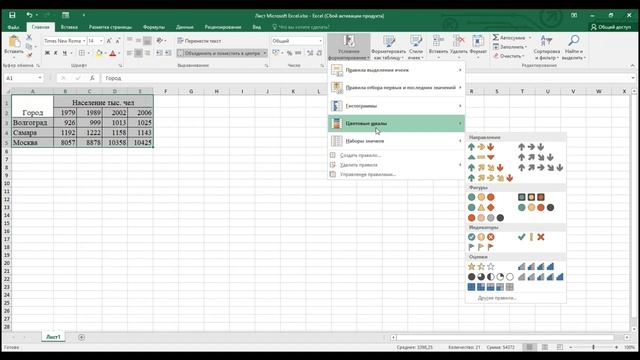Open the Times New Roman font dropdown
The image size is (640, 360).
click(84, 41)
